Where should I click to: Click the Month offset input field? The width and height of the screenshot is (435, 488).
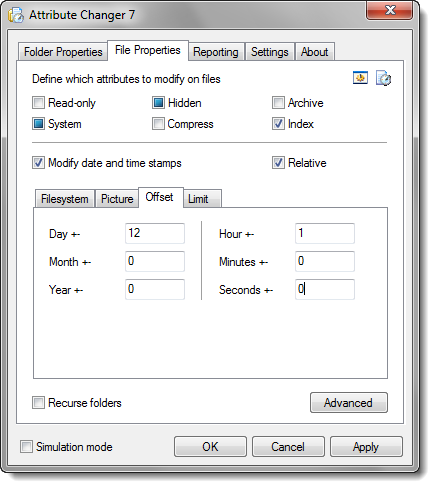(155, 261)
